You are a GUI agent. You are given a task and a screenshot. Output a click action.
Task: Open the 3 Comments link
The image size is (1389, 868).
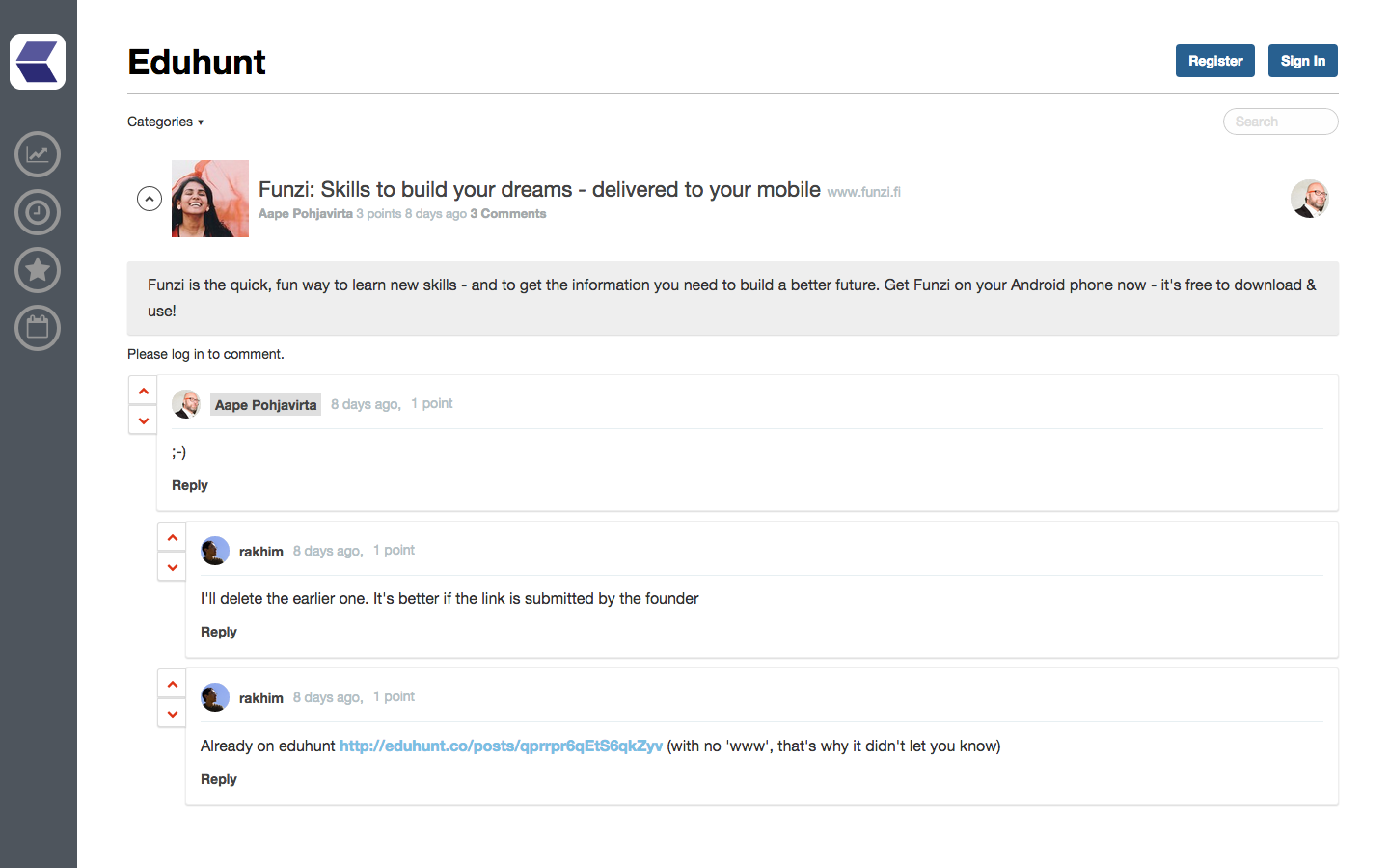(x=508, y=214)
